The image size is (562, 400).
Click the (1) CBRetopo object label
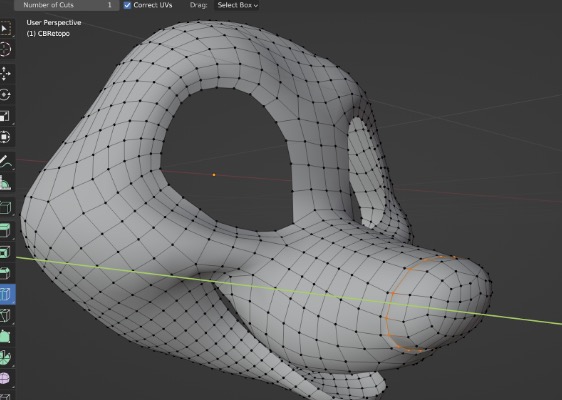48,34
